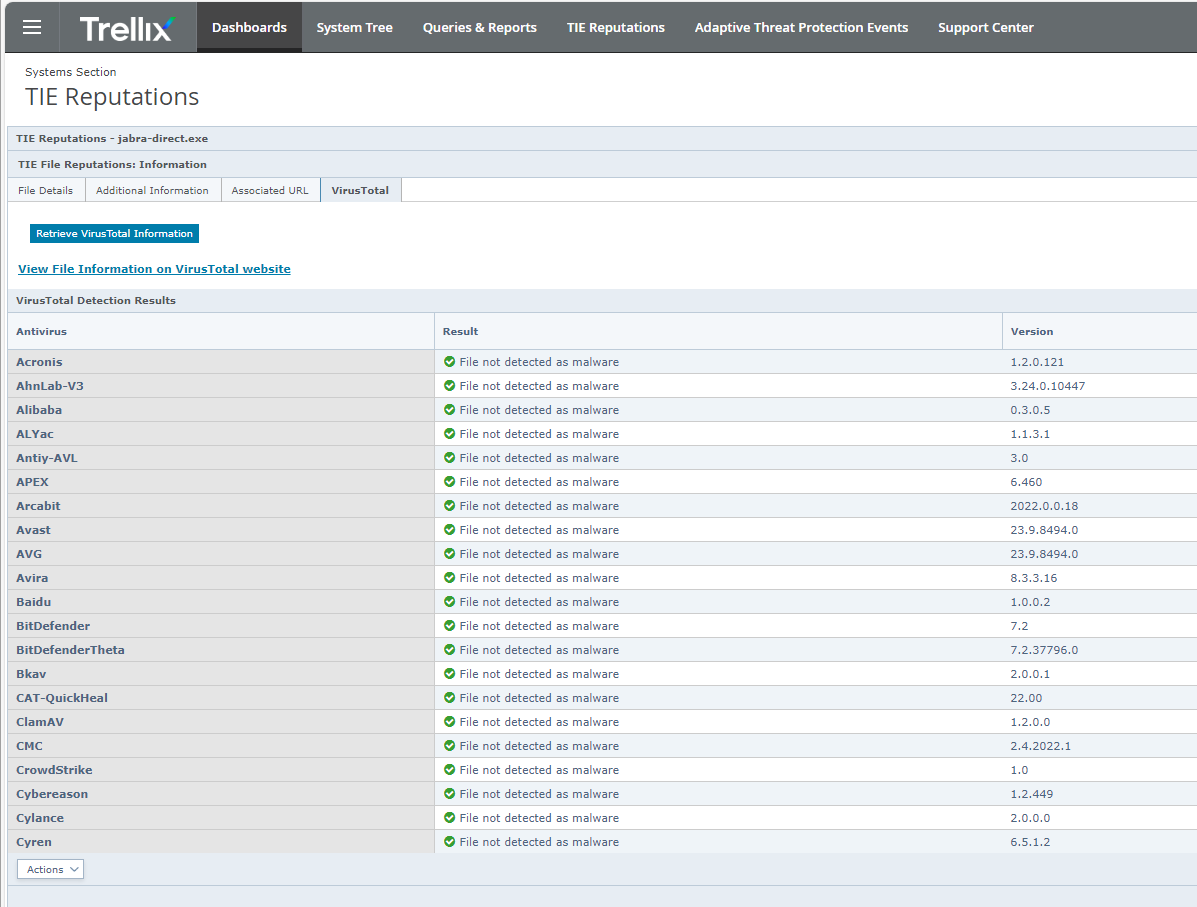This screenshot has height=907, width=1197.
Task: Click green check icon in Antiy-AVL row
Action: 450,458
